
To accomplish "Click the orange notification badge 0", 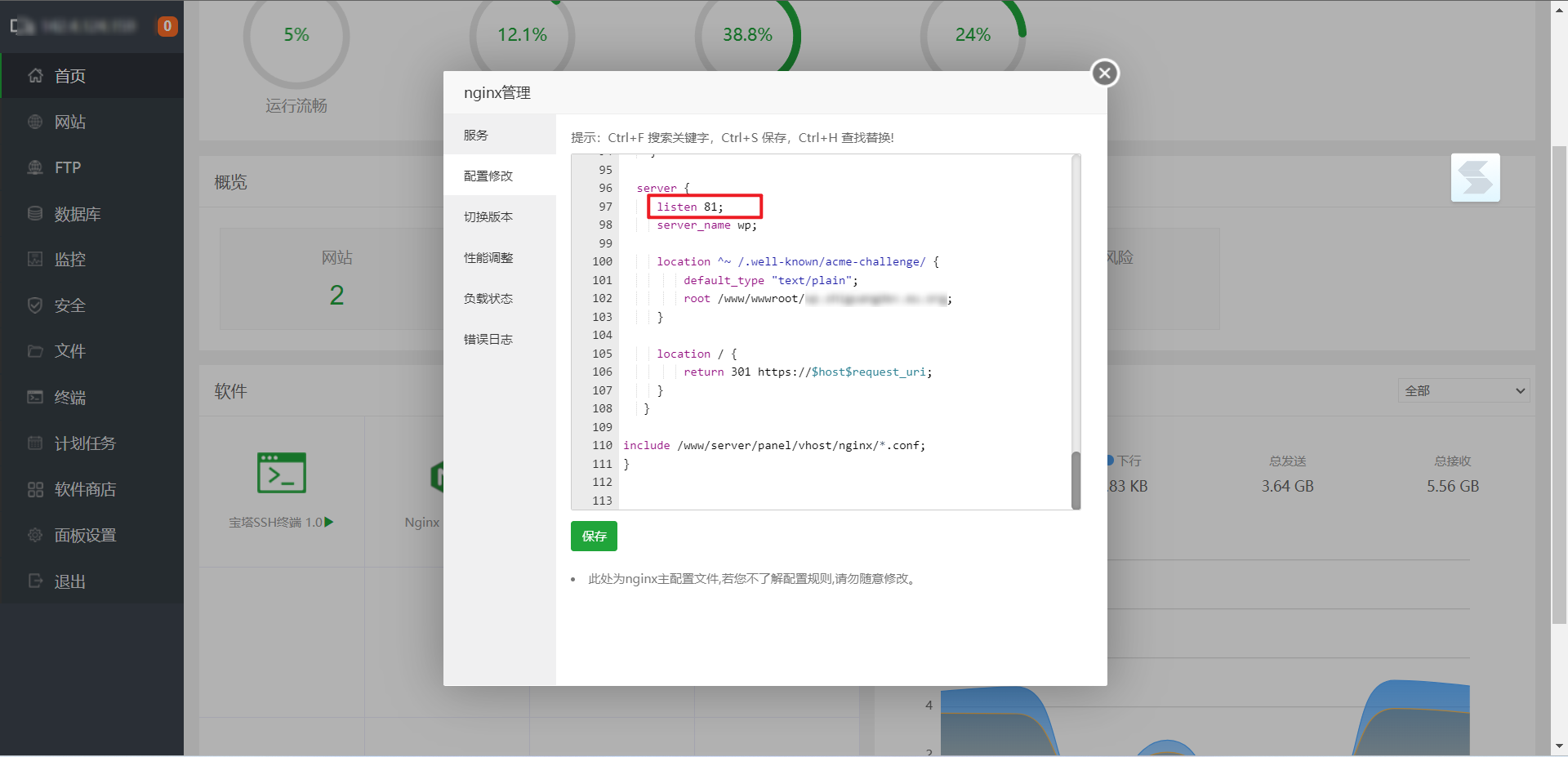I will (167, 26).
